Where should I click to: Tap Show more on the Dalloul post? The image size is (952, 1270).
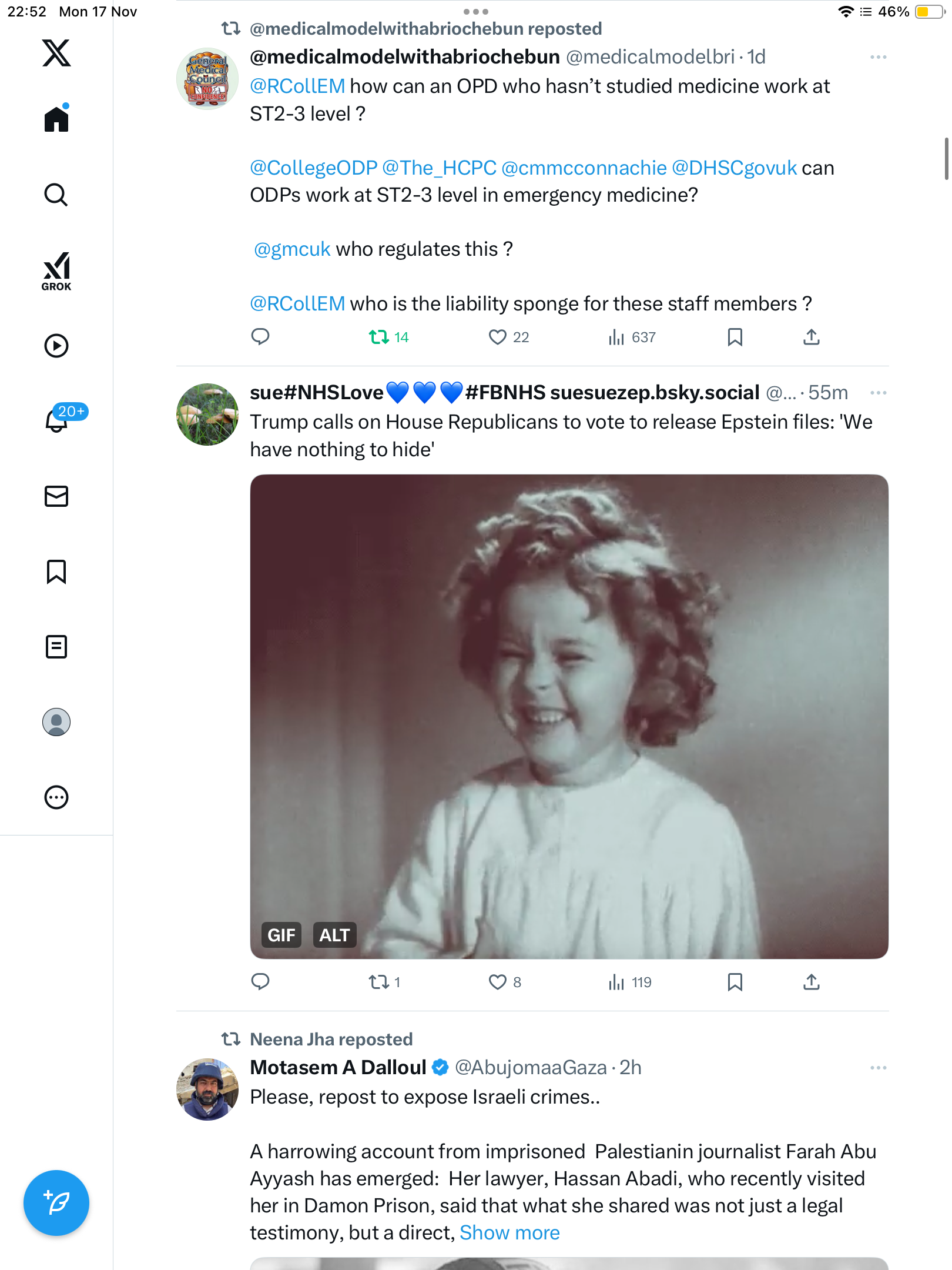tap(509, 1232)
